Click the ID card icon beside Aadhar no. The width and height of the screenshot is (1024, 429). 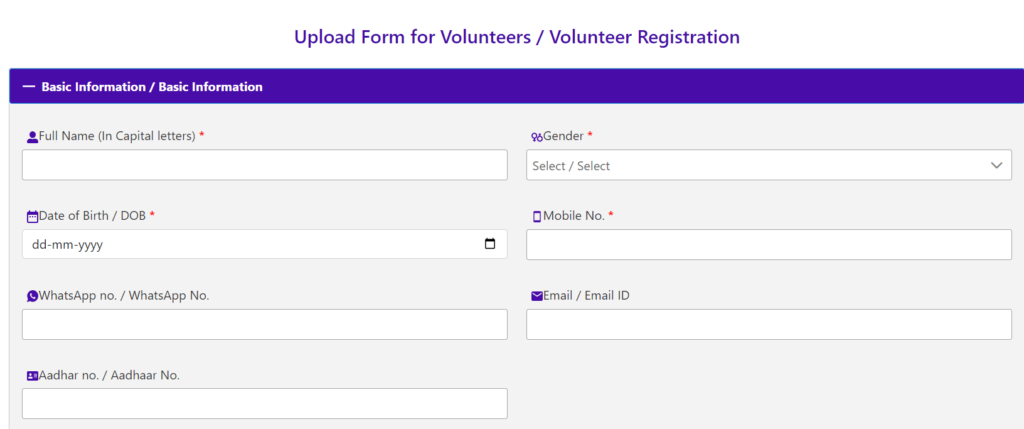pos(32,376)
